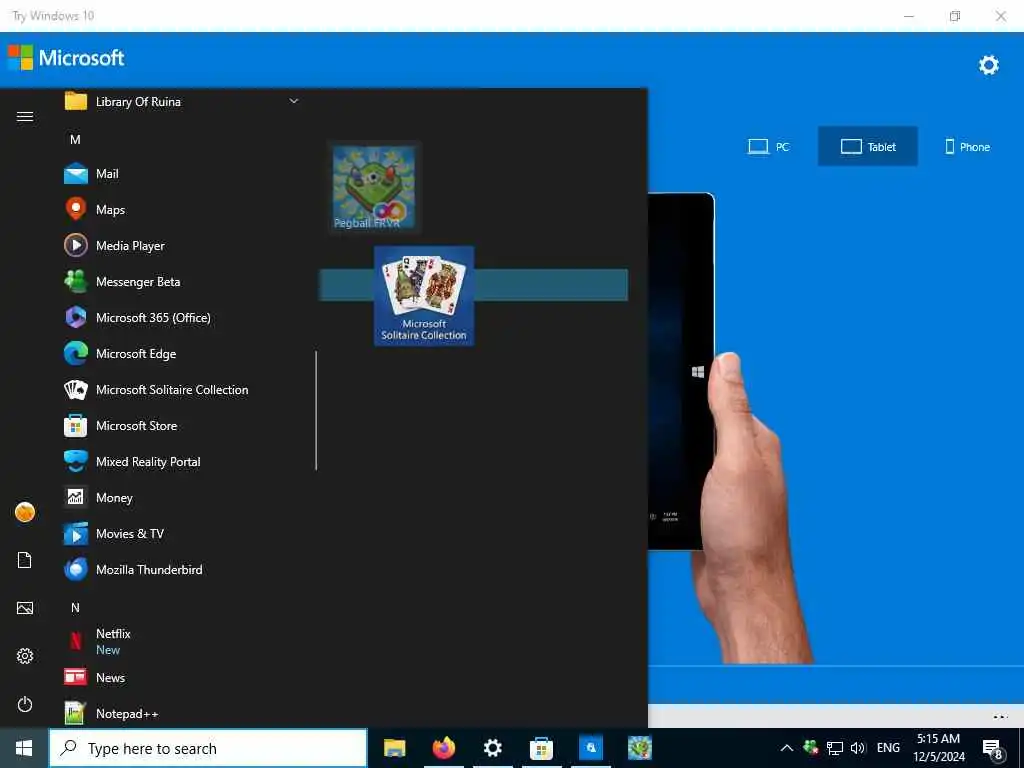Click the Microsoft Solitaire Collection tile

[x=424, y=296]
